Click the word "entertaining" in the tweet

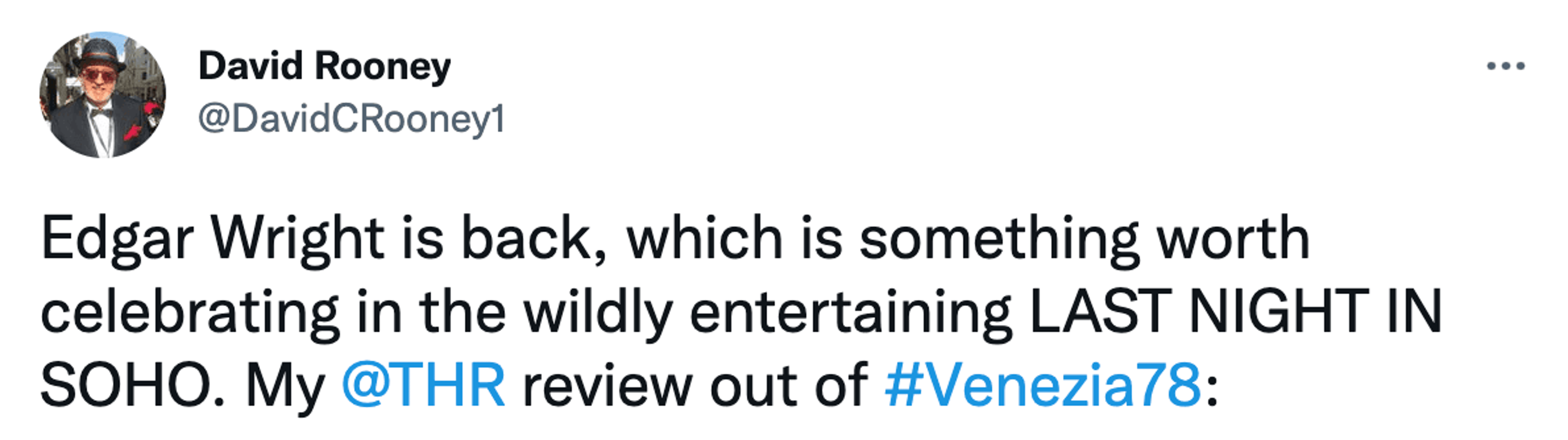click(851, 311)
